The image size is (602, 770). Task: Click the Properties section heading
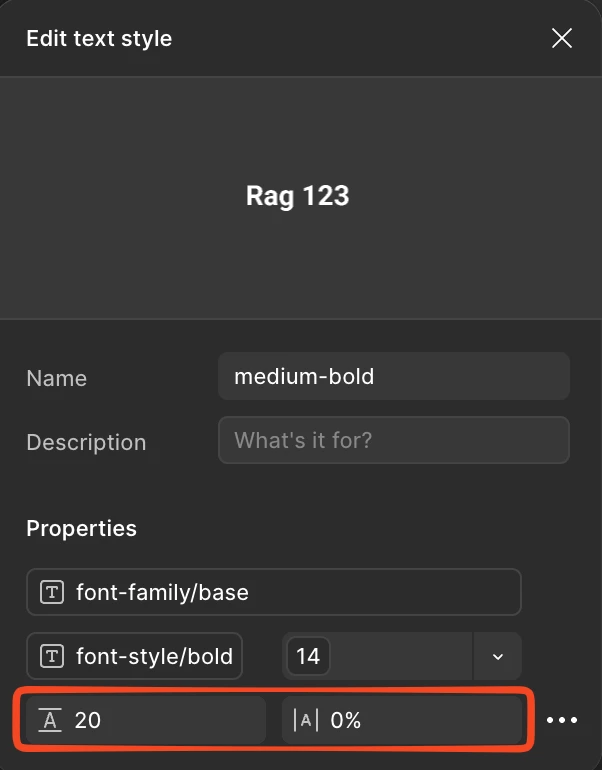click(x=82, y=528)
